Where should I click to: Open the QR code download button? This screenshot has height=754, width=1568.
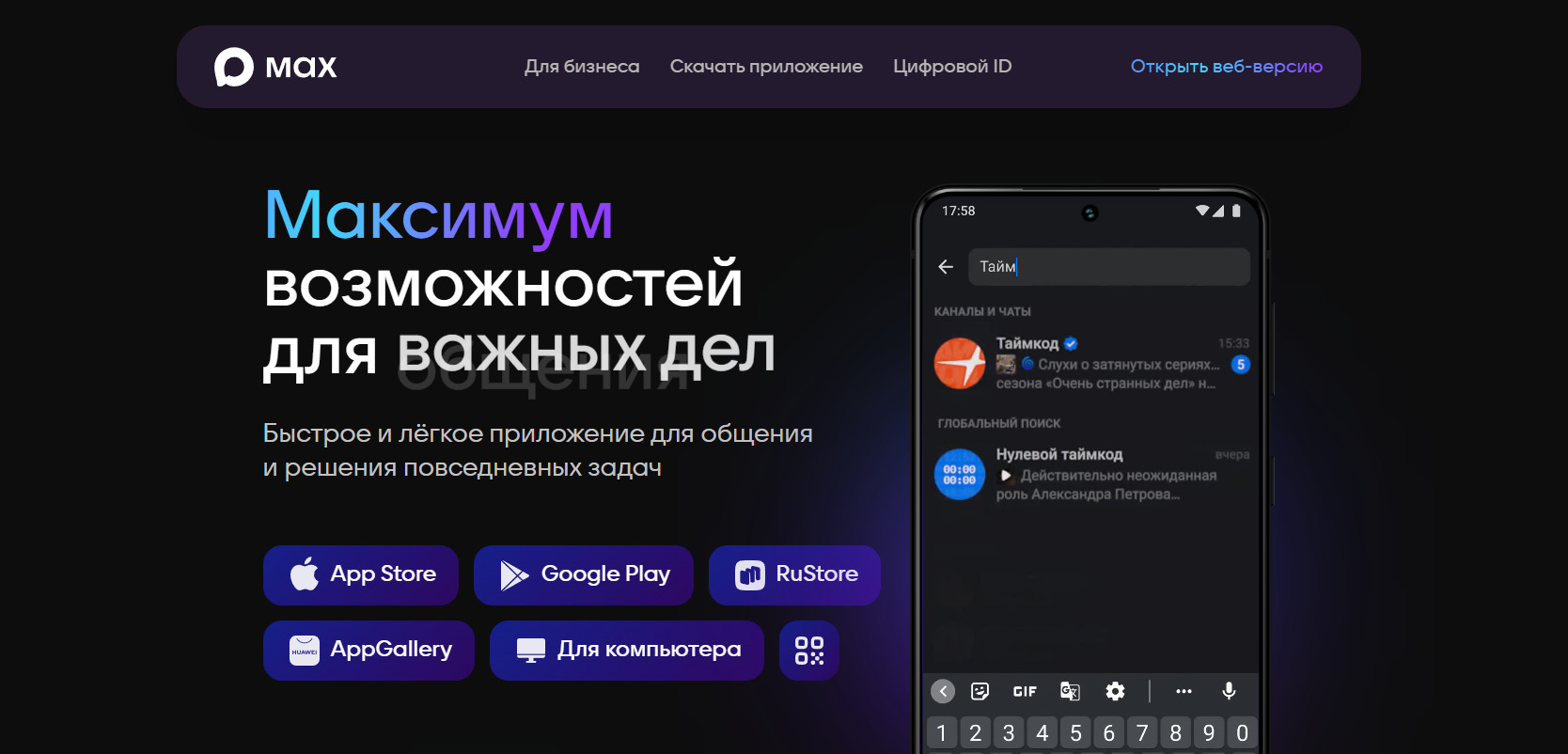click(808, 651)
